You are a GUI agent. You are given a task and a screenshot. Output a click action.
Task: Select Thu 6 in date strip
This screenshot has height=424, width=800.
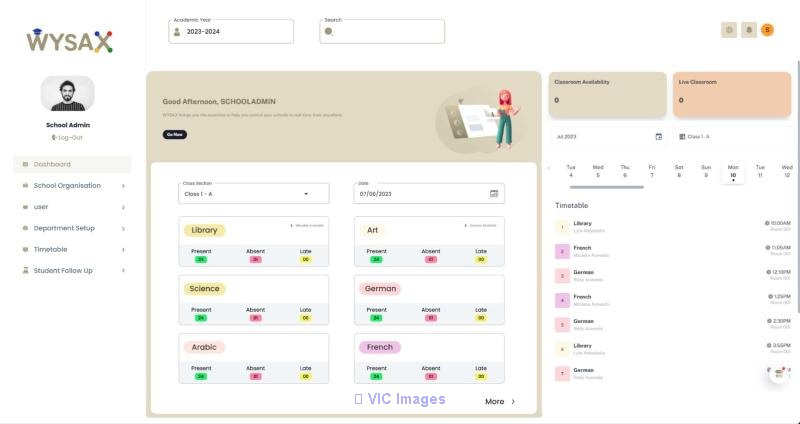click(x=625, y=171)
